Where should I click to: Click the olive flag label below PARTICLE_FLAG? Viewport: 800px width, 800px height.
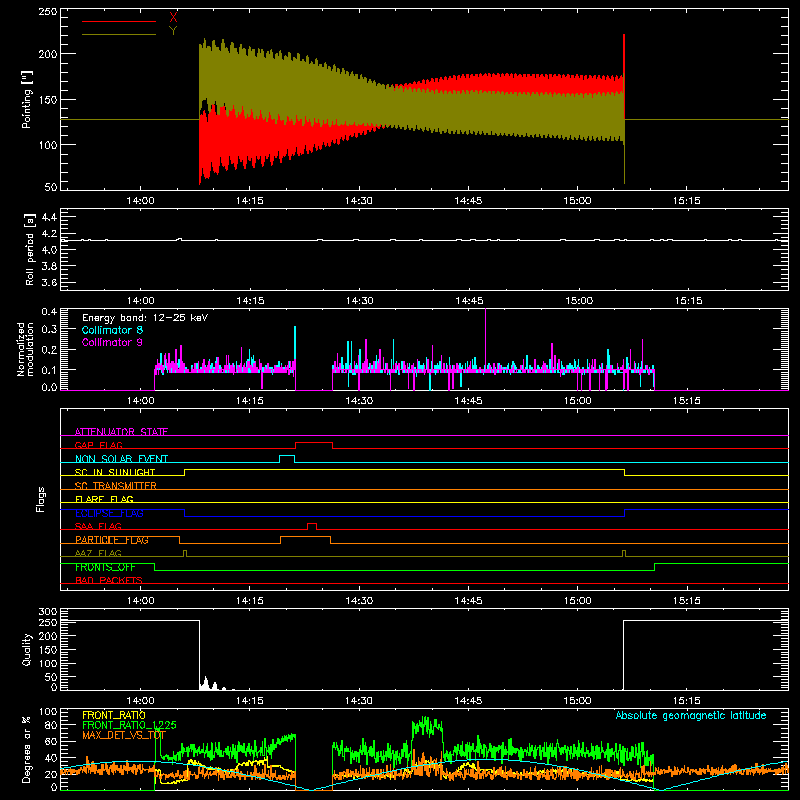[x=98, y=553]
